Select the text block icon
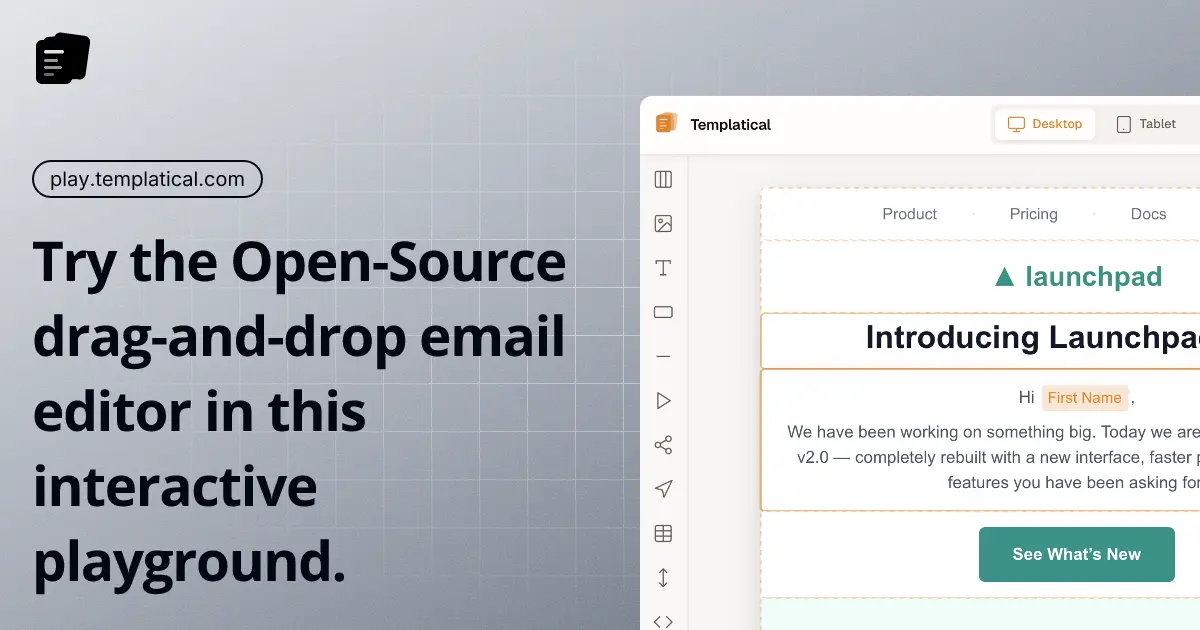Image resolution: width=1200 pixels, height=630 pixels. coord(663,268)
